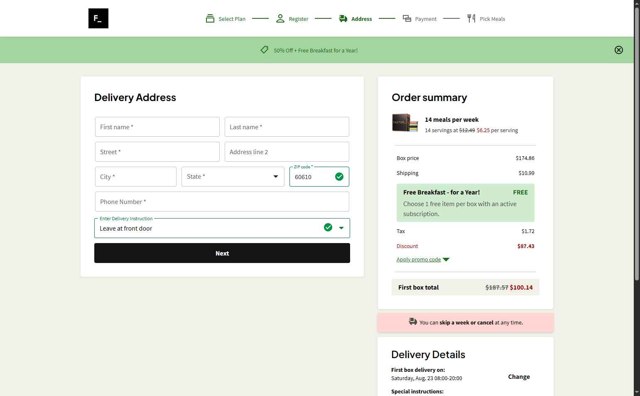The height and width of the screenshot is (396, 640).
Task: Focus the Phone Number field
Action: (222, 202)
